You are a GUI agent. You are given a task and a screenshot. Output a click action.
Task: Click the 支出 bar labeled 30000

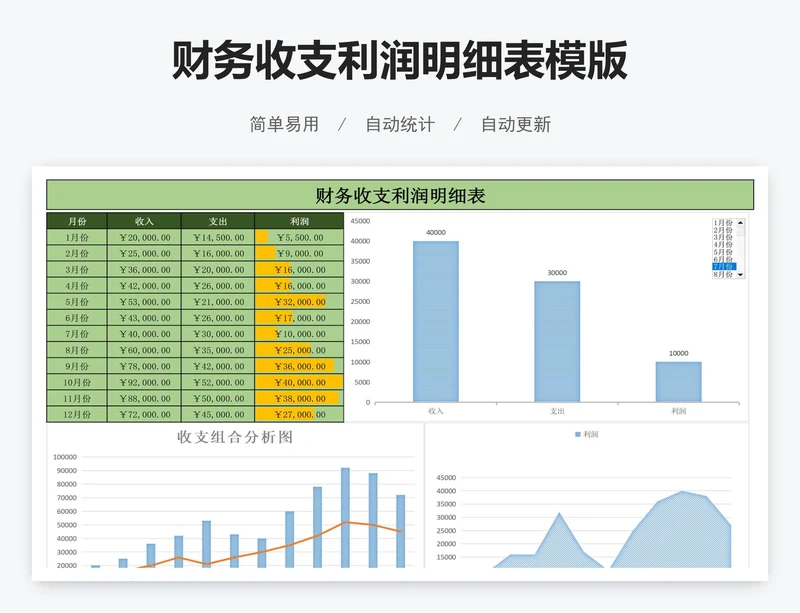coord(557,341)
